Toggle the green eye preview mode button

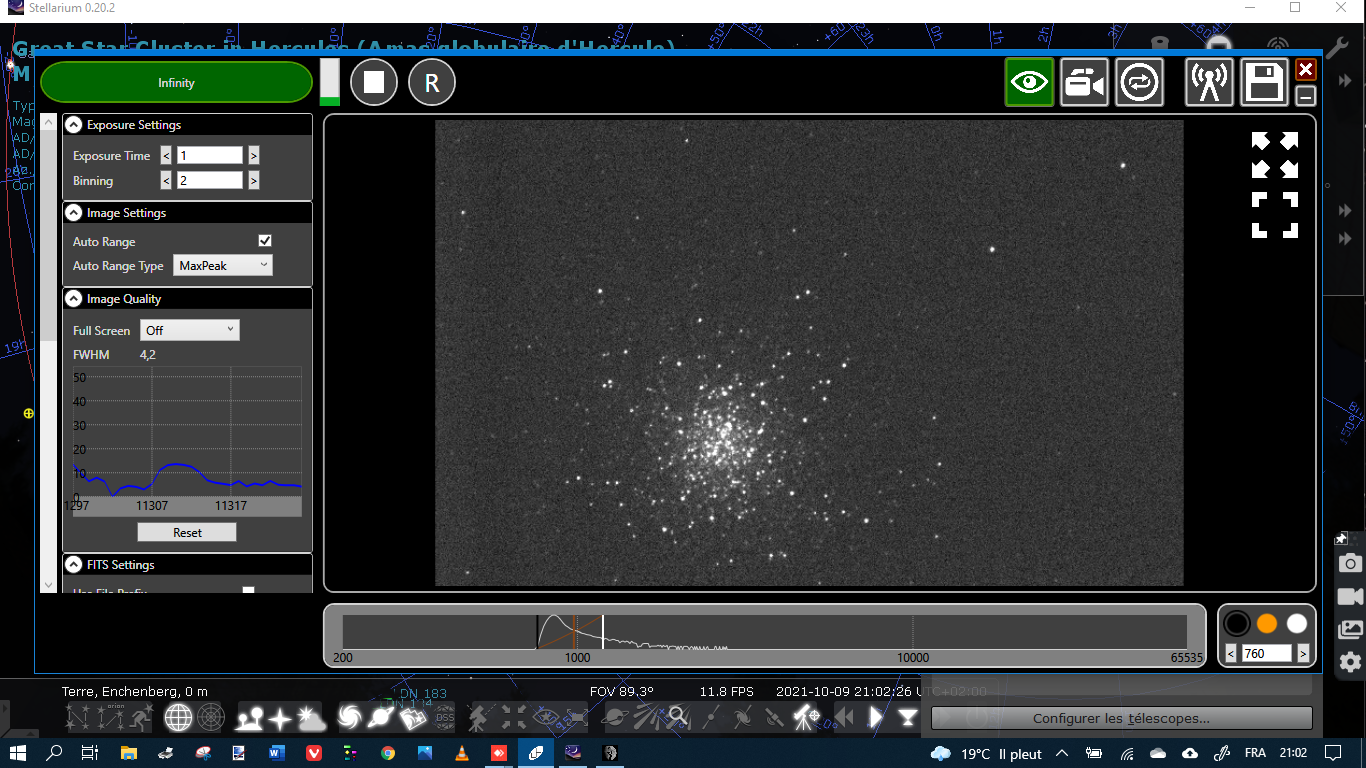coord(1030,82)
